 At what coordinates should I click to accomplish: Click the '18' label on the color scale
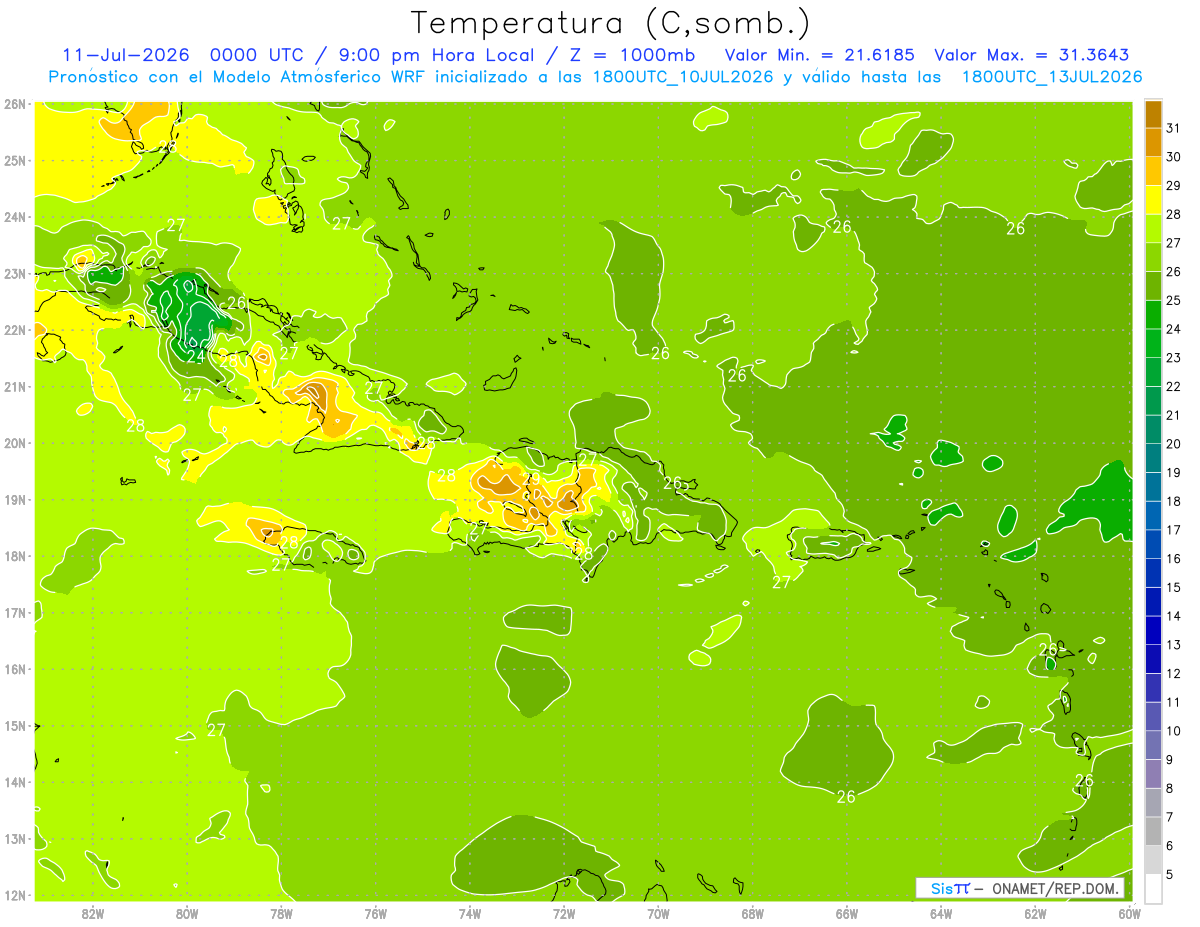(1174, 501)
